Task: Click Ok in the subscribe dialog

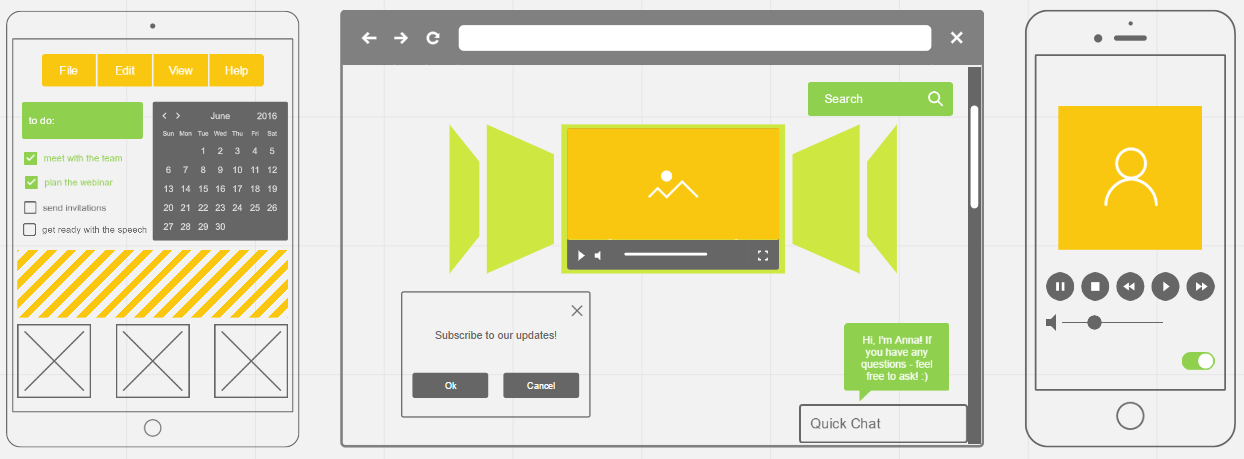Action: [450, 386]
